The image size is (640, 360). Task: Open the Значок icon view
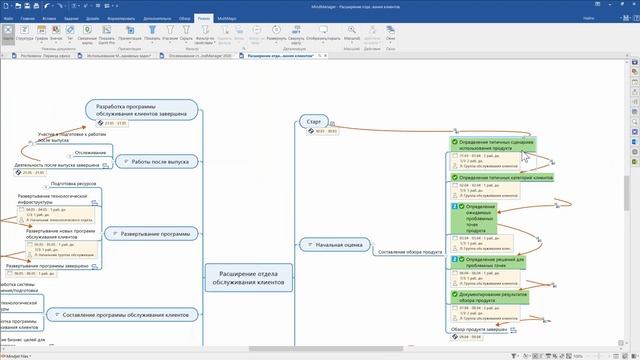point(56,33)
